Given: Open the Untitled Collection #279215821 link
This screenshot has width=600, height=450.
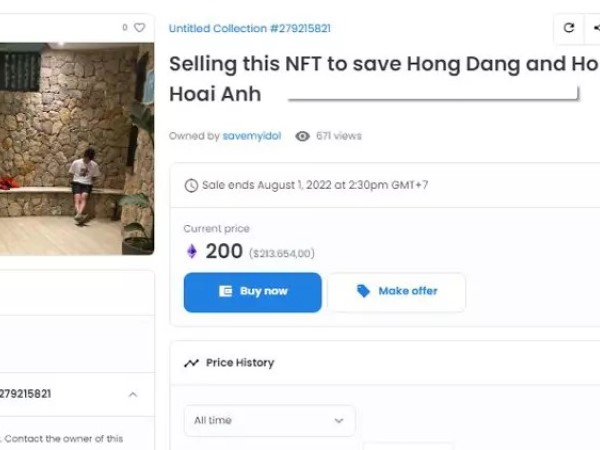Looking at the screenshot, I should (x=250, y=29).
